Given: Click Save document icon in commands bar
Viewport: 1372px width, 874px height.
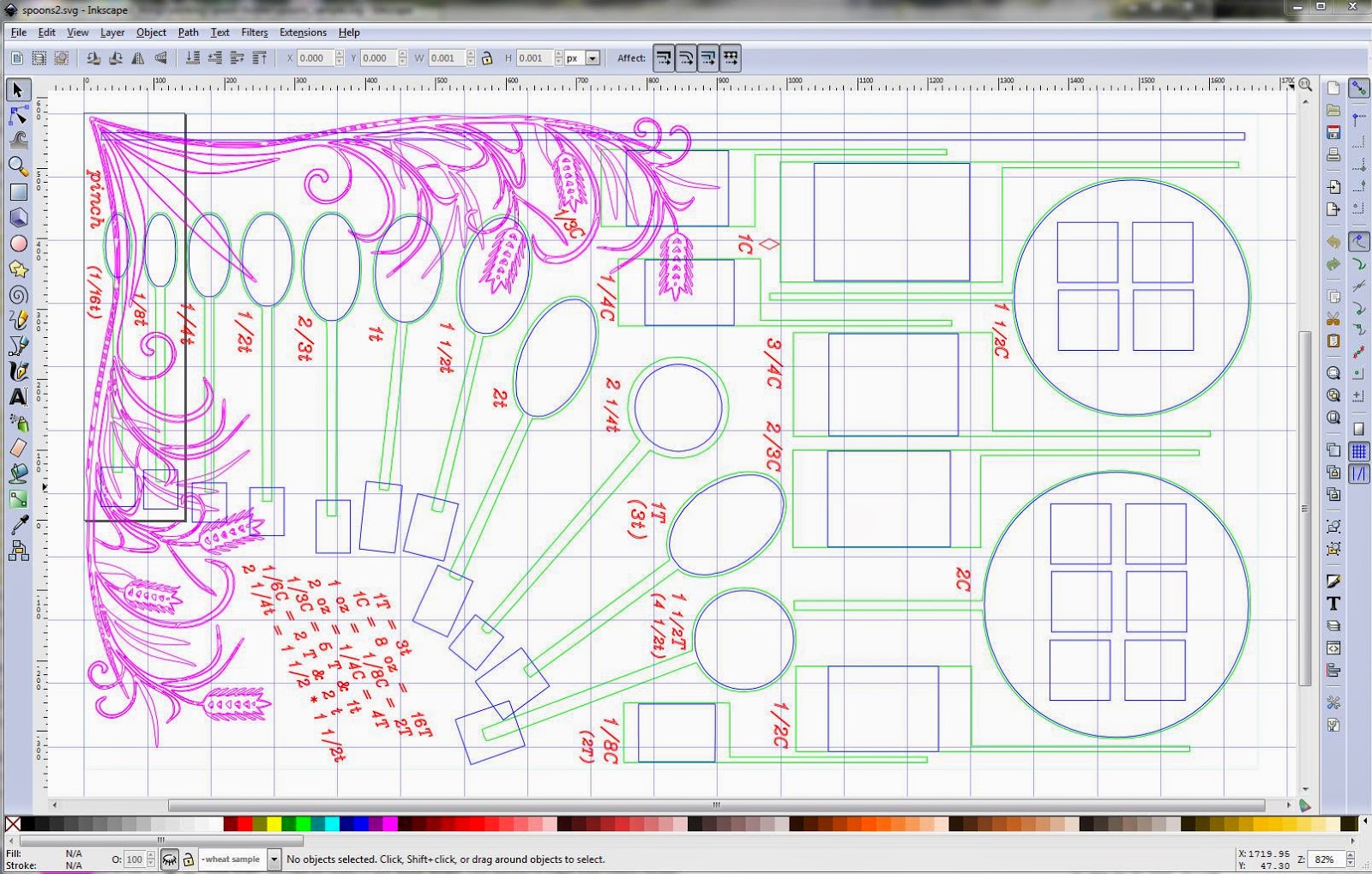Looking at the screenshot, I should (x=1333, y=132).
